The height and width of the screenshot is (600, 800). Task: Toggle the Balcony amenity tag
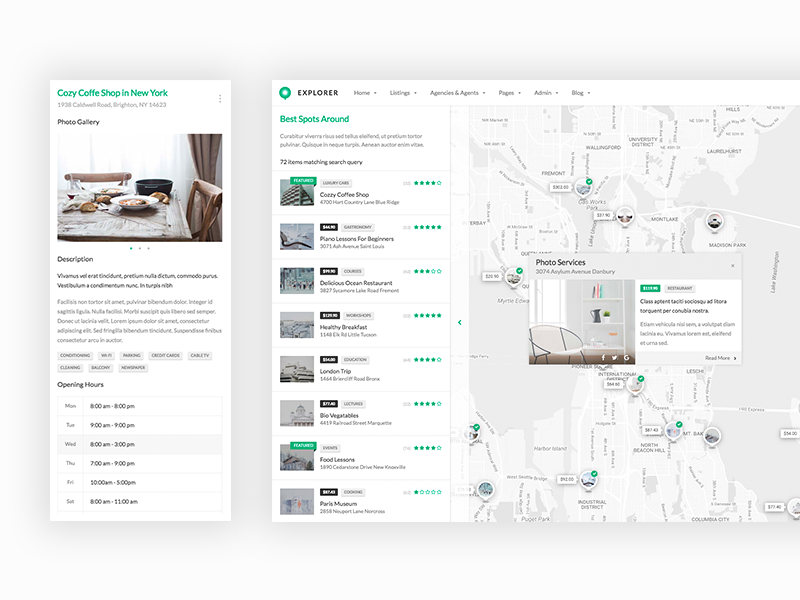[x=100, y=368]
